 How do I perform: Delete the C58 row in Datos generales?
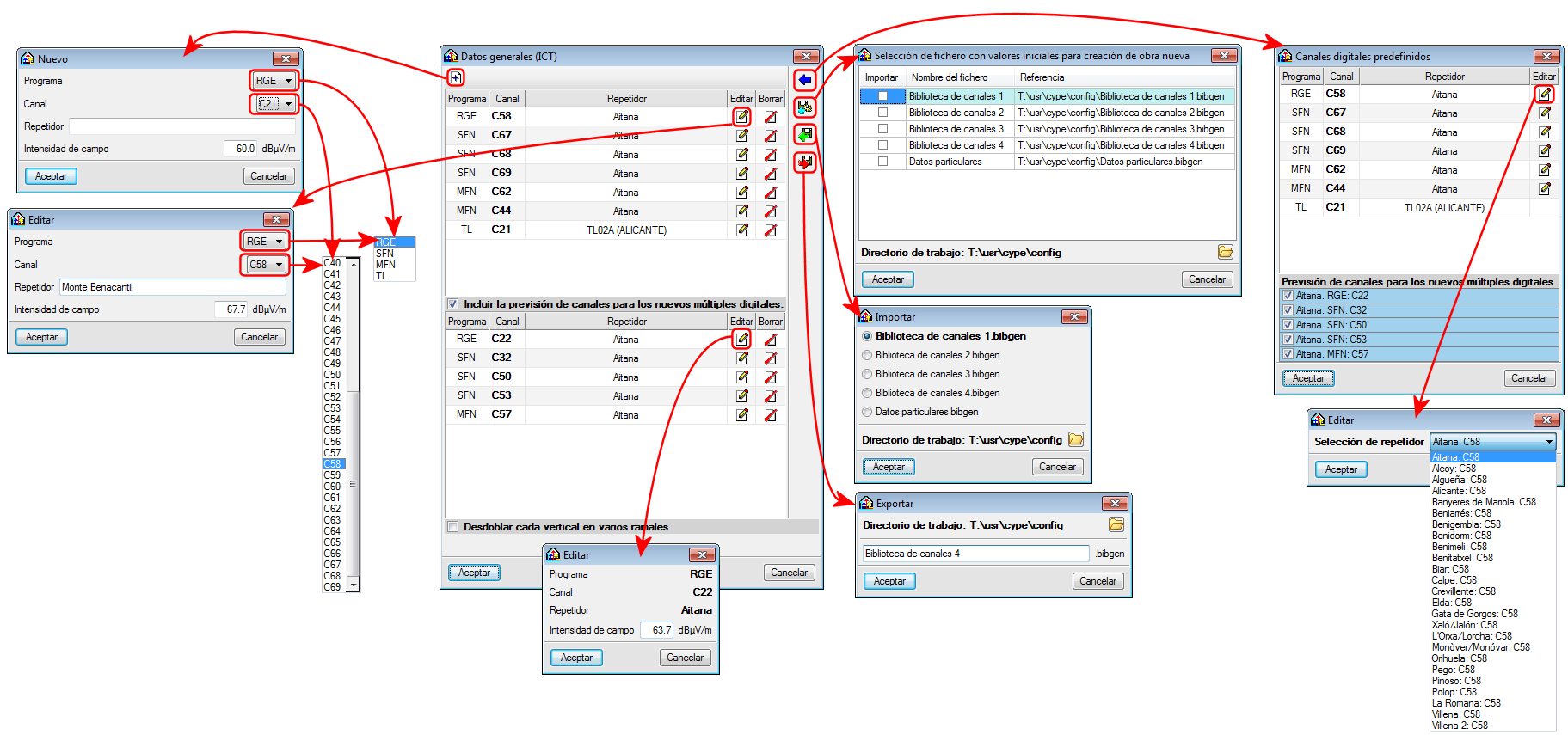(x=771, y=116)
